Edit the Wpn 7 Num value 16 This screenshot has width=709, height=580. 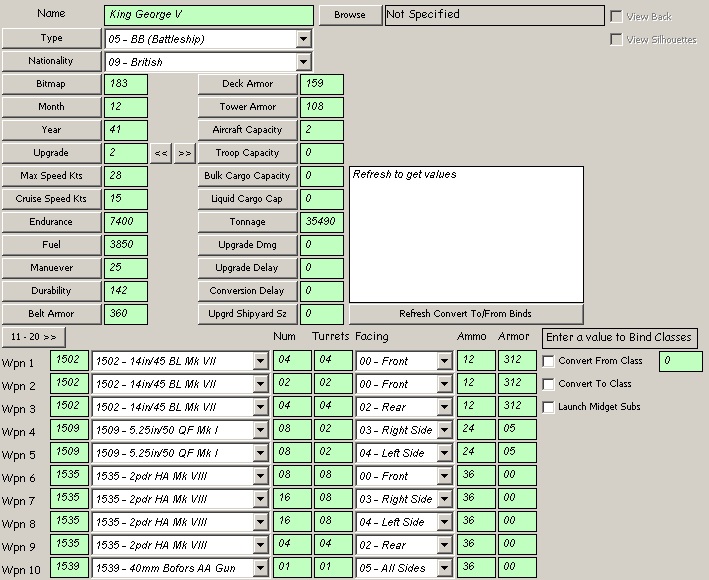pyautogui.click(x=292, y=498)
